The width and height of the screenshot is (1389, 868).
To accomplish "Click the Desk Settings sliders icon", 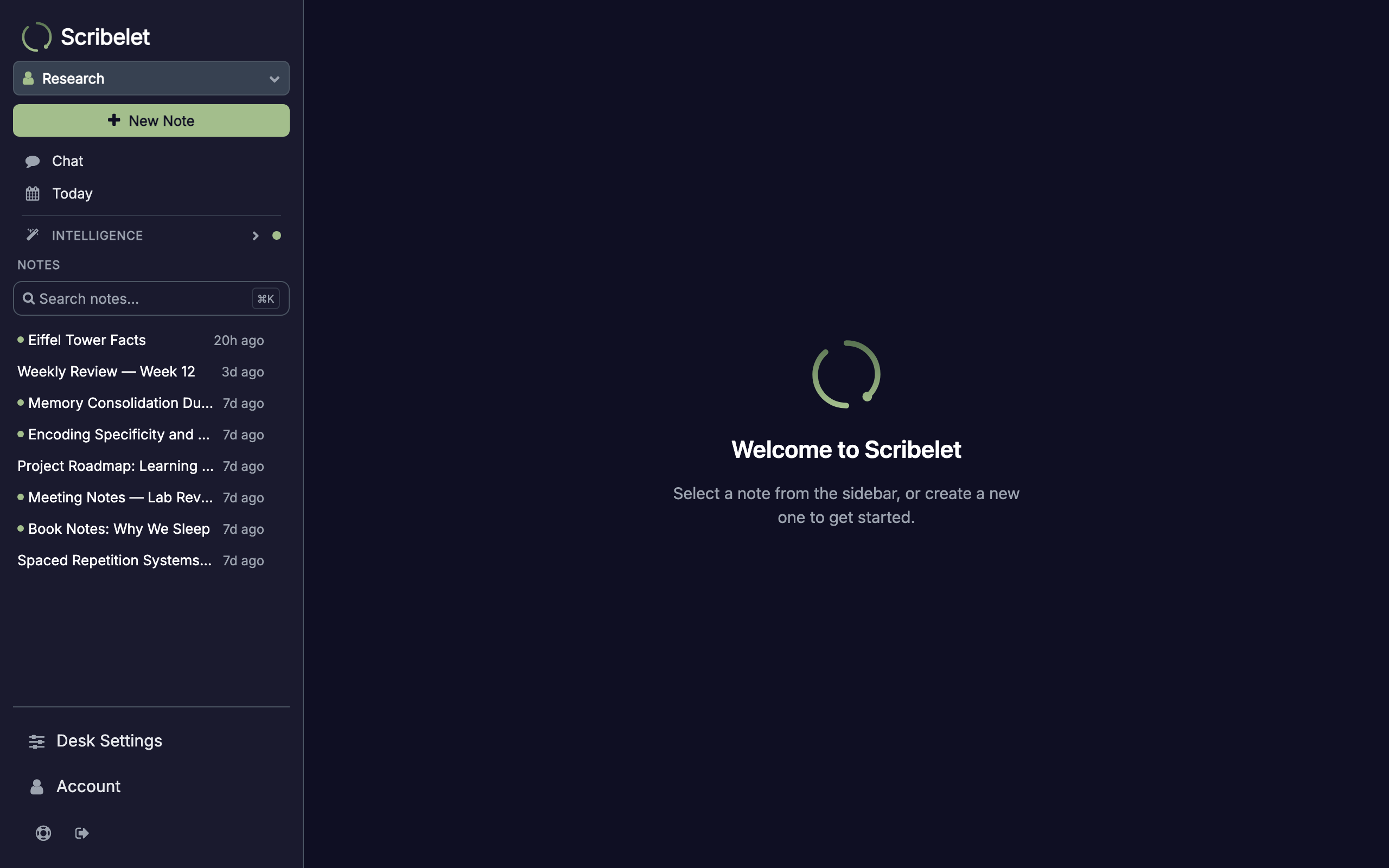I will click(x=37, y=742).
